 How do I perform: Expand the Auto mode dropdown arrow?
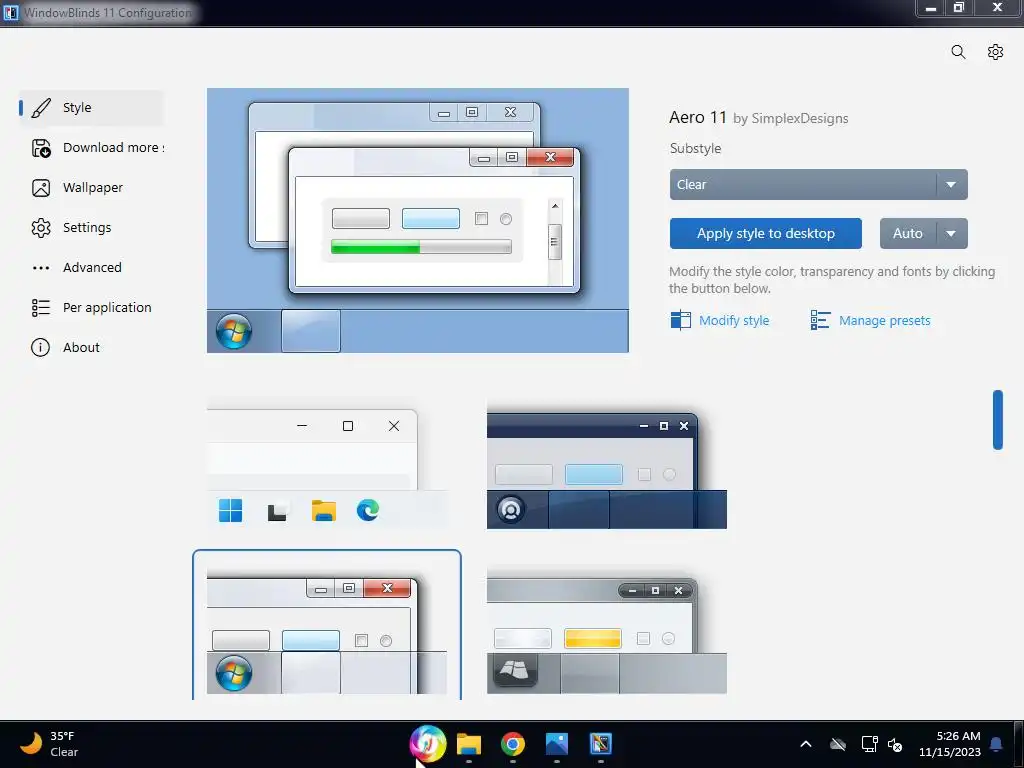point(952,234)
